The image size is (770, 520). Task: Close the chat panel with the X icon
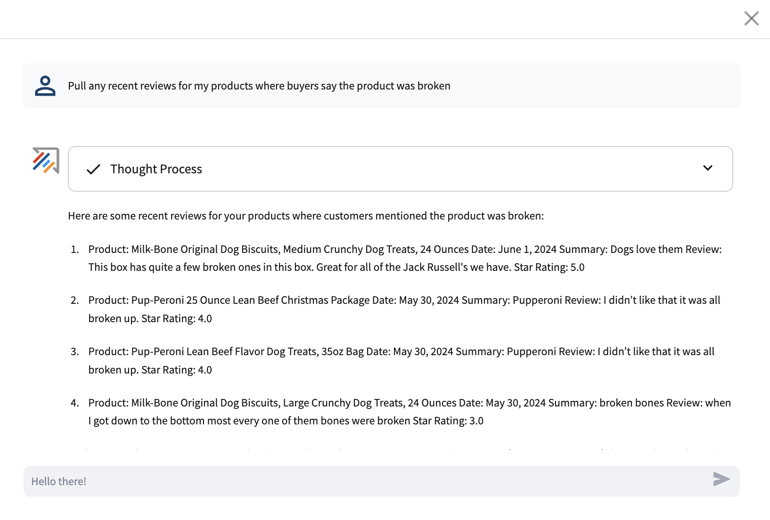[751, 19]
